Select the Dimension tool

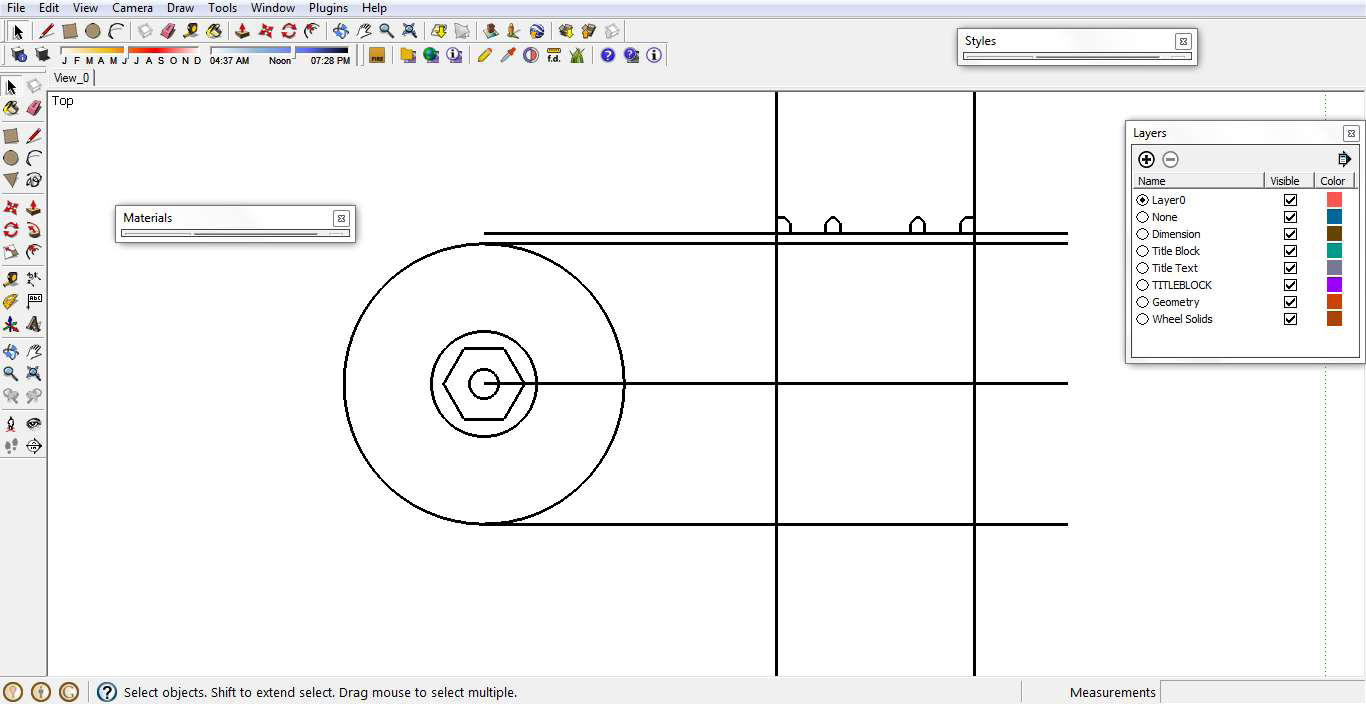(33, 279)
